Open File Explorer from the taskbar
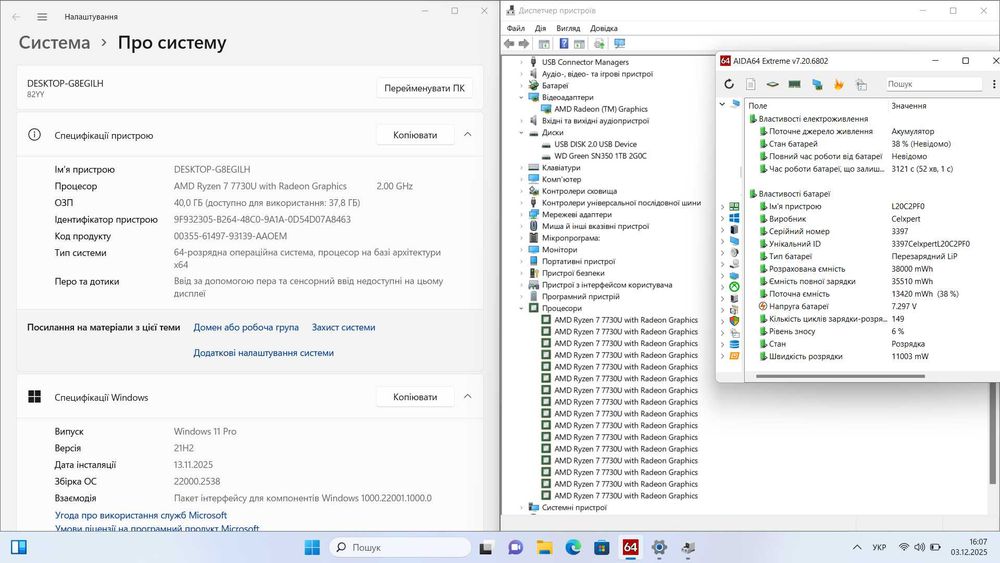Screen dimensions: 1000x563 point(544,547)
